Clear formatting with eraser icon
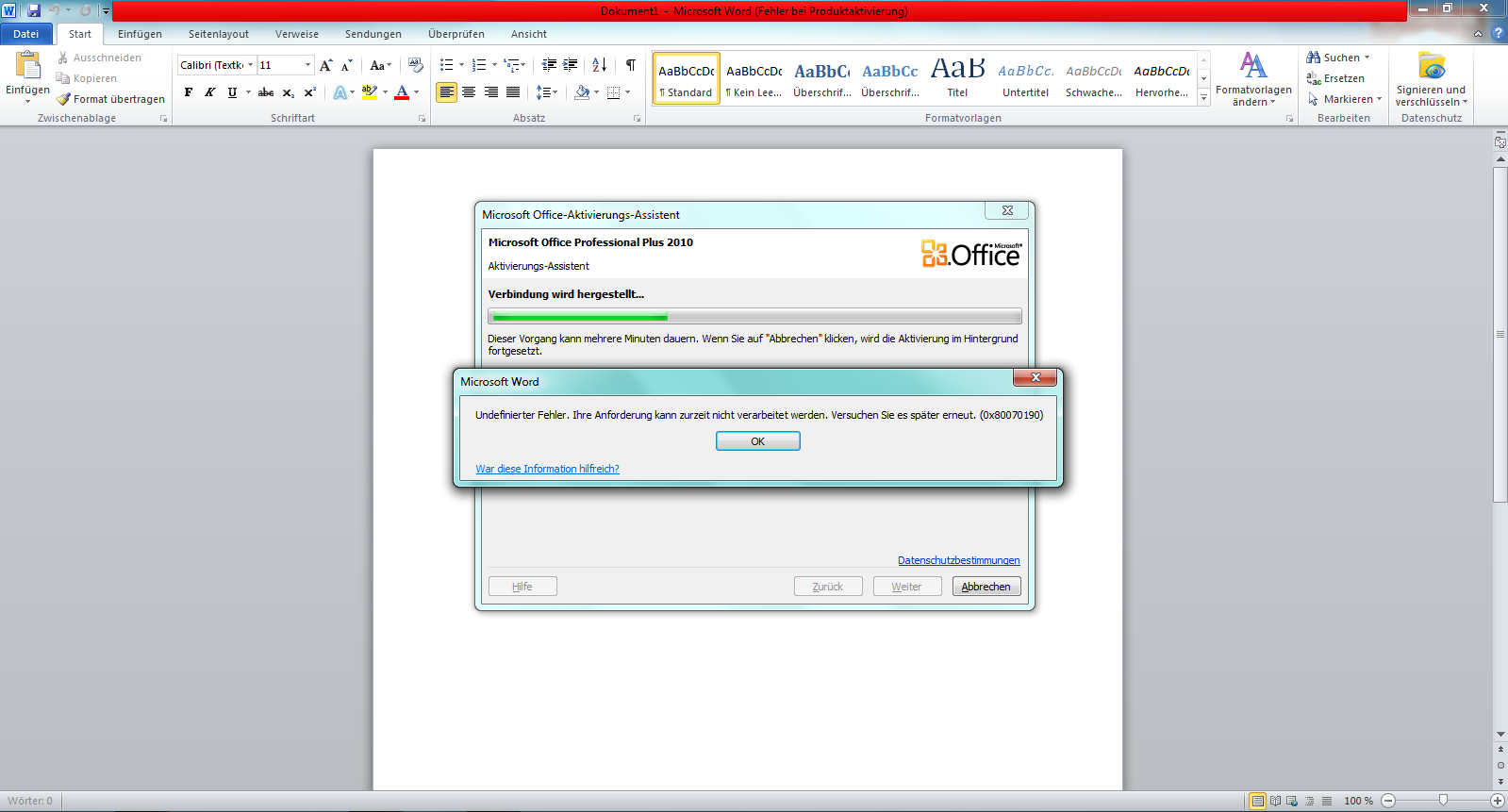 pos(416,65)
